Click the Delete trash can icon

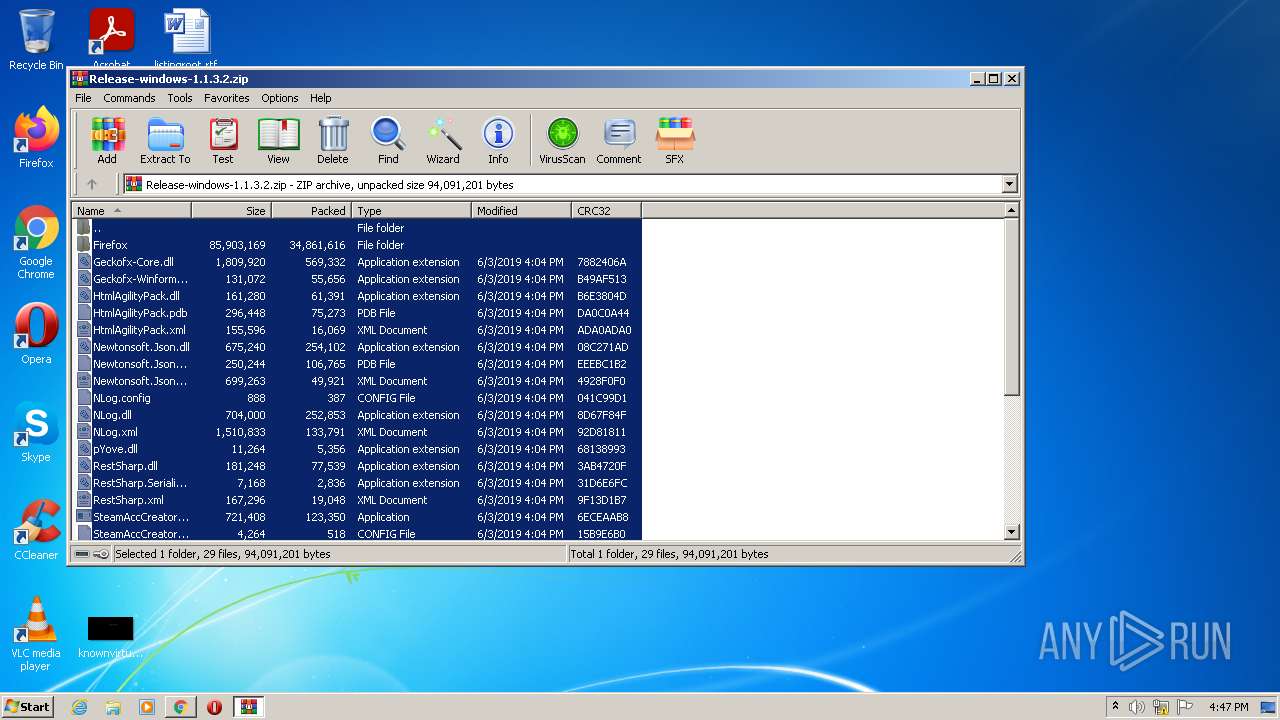click(x=333, y=140)
